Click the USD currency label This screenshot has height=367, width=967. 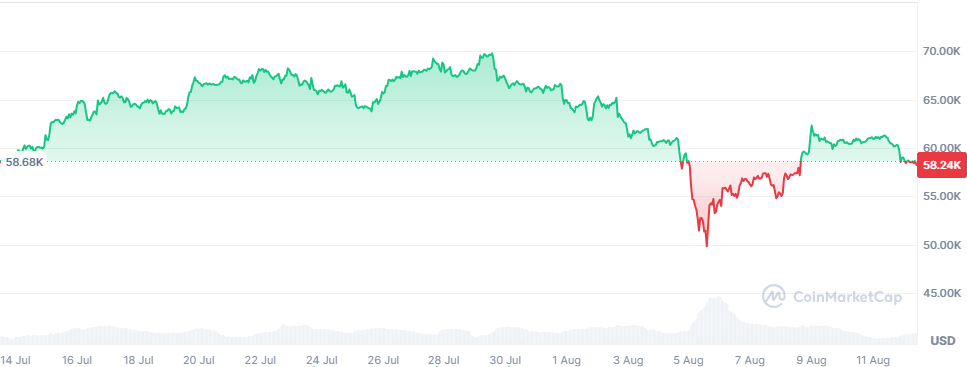click(942, 340)
